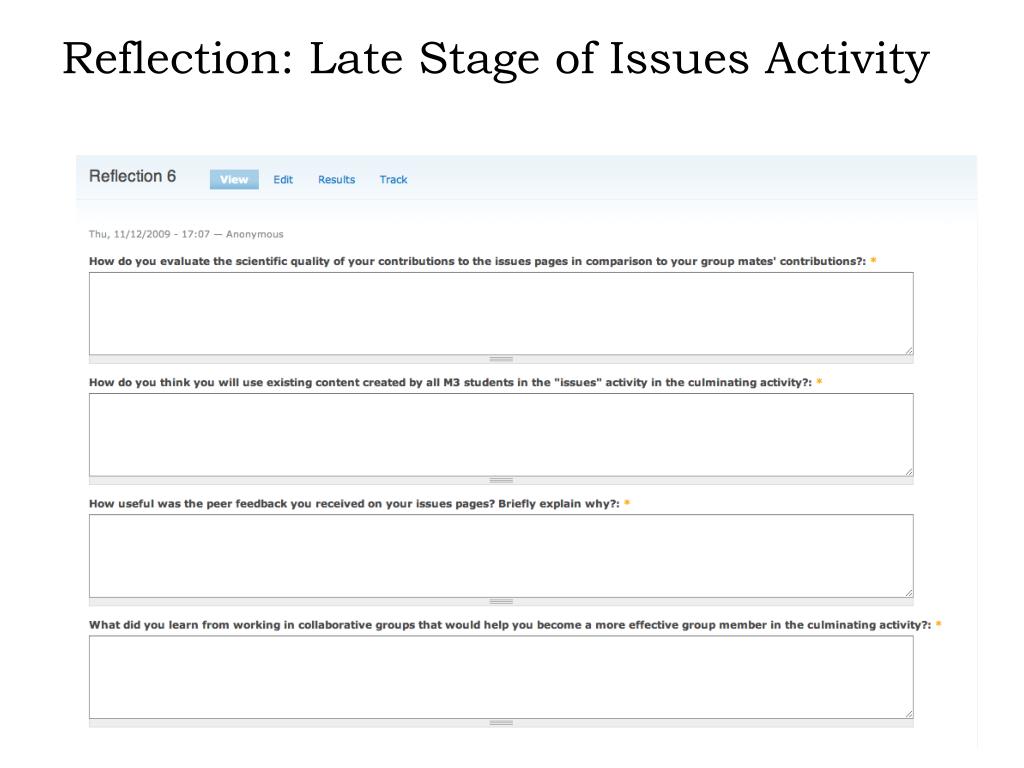Grab the resize grip bar under first text area
This screenshot has height=768, width=1024.
(x=501, y=359)
